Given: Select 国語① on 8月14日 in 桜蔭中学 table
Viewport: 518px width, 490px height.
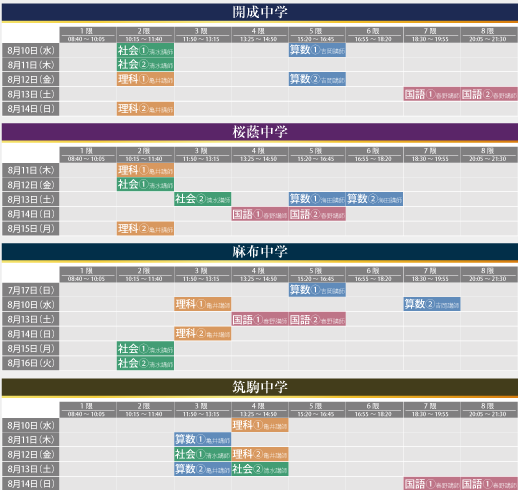Looking at the screenshot, I should 260,214.
